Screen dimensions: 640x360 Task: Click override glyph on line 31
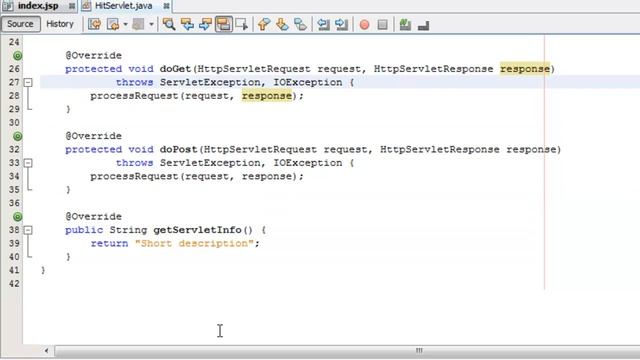pos(18,136)
